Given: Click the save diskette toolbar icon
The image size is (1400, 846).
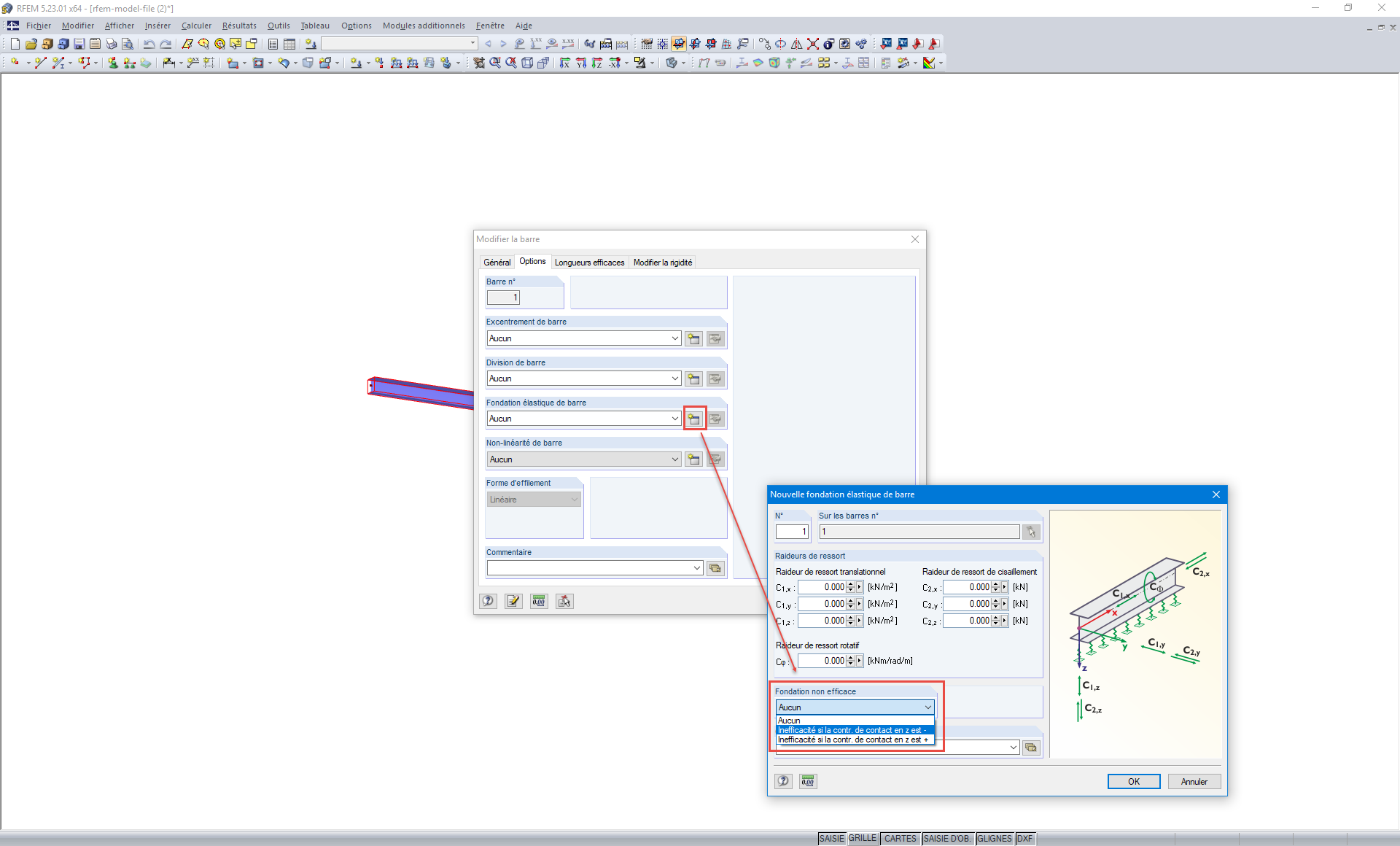Looking at the screenshot, I should point(79,44).
